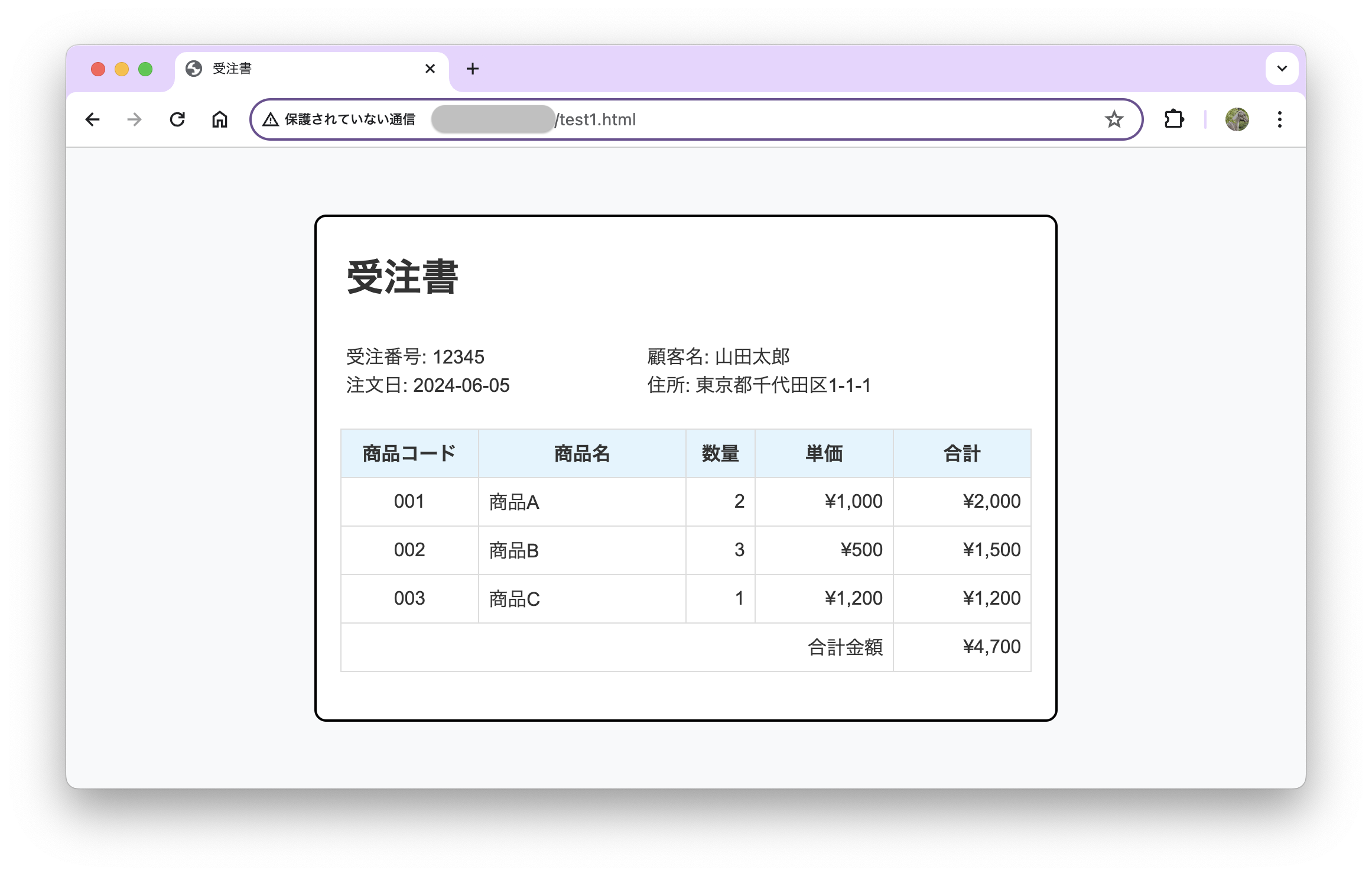Open a new tab with plus button

click(x=472, y=69)
